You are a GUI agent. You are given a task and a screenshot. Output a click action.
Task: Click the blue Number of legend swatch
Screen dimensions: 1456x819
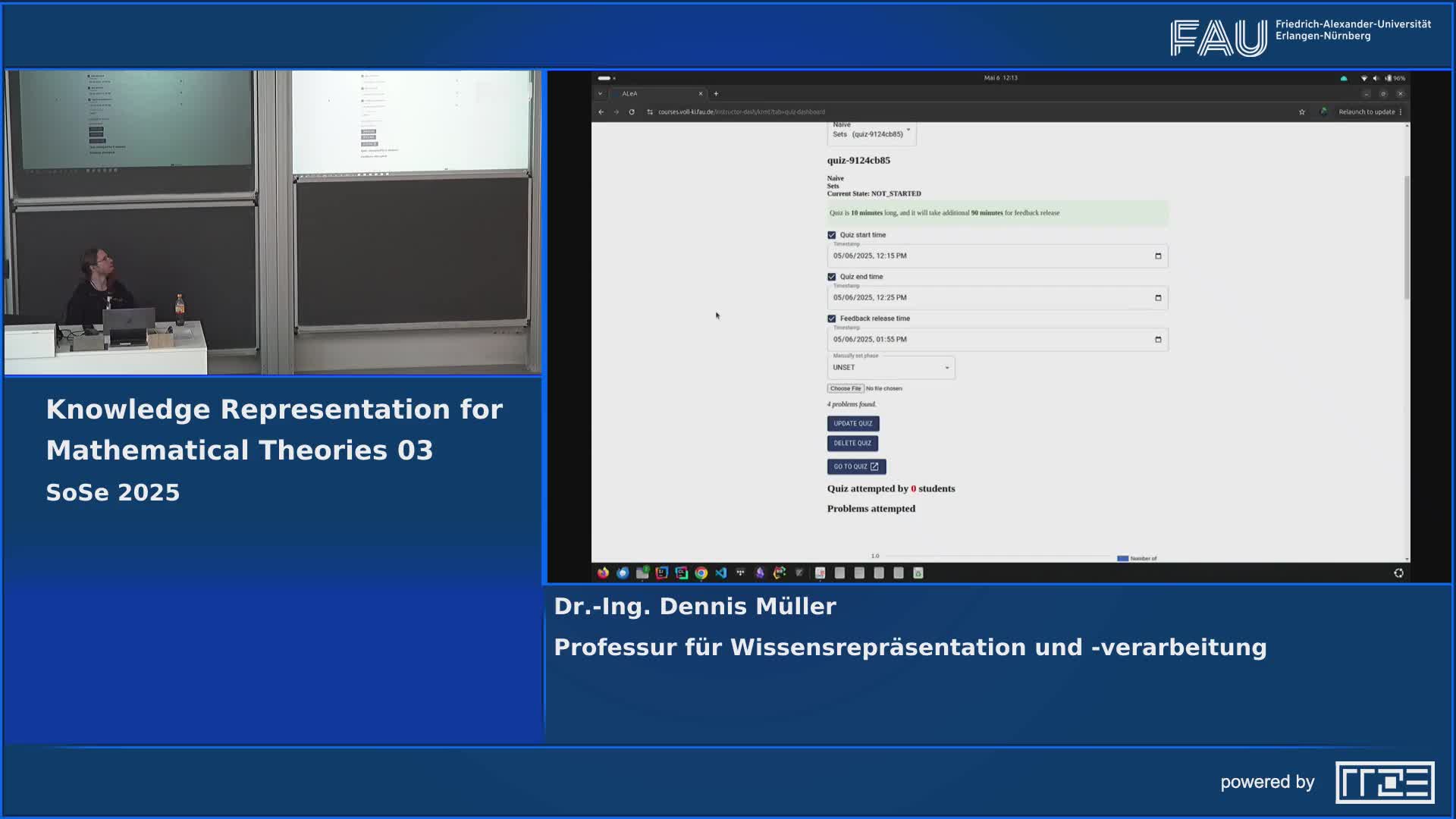click(x=1124, y=558)
